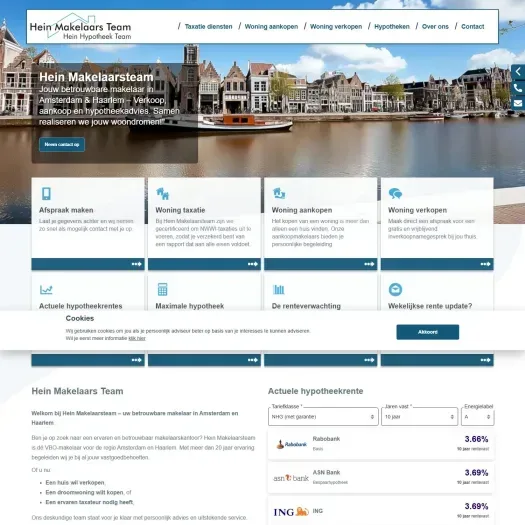The width and height of the screenshot is (525, 525).
Task: Open the Taxatie diensten menu item
Action: (208, 27)
